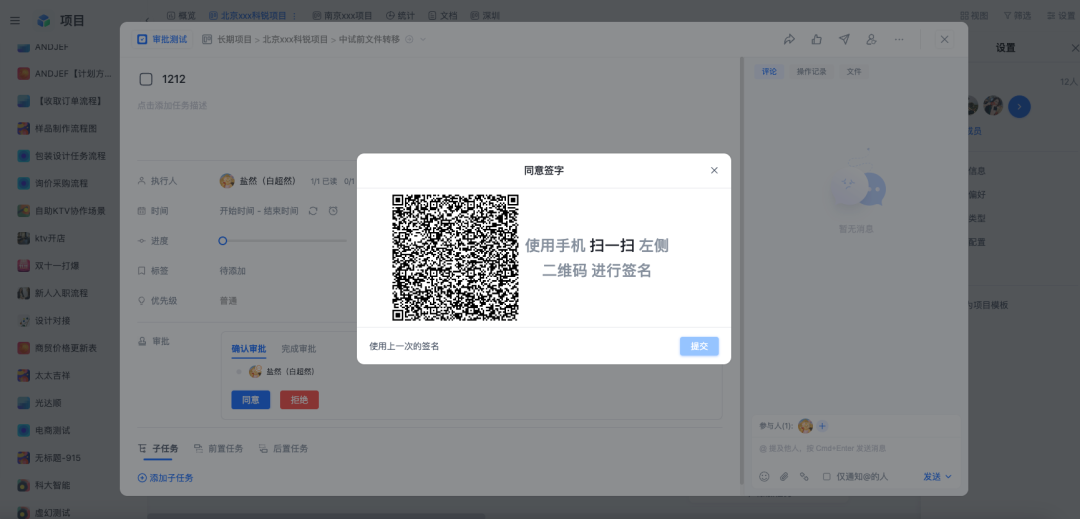
Task: Click the signature QR code image
Action: (455, 257)
